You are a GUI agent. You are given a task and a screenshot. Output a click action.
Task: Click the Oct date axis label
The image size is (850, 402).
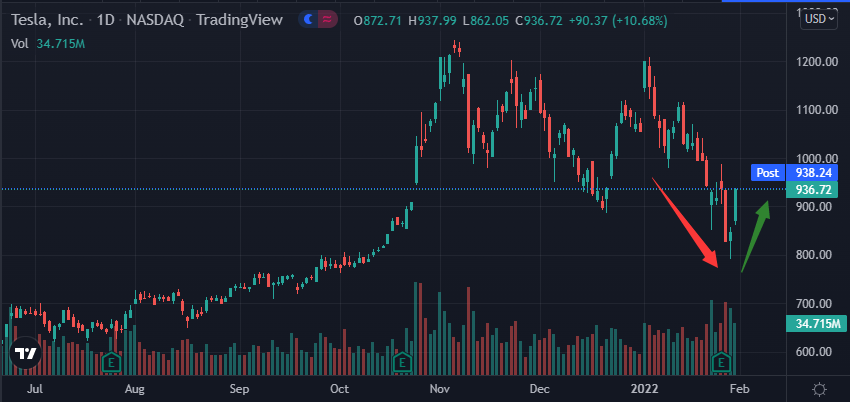click(x=340, y=388)
